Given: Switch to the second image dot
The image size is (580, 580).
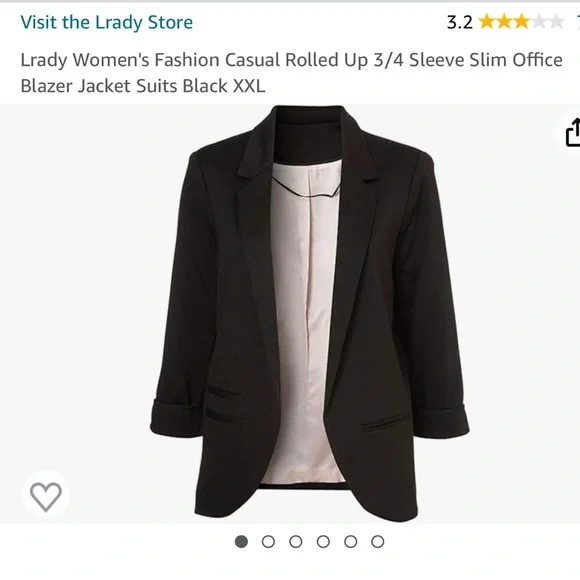Looking at the screenshot, I should [x=268, y=542].
